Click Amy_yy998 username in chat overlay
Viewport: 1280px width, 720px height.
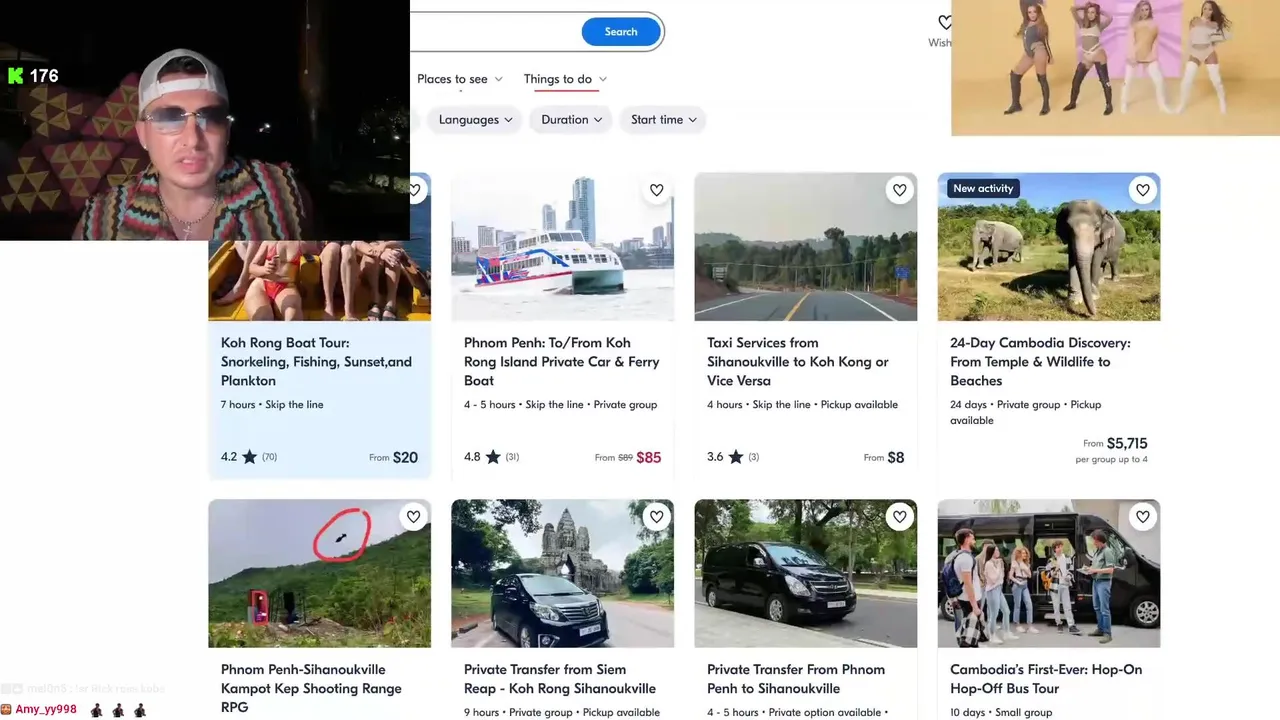46,710
